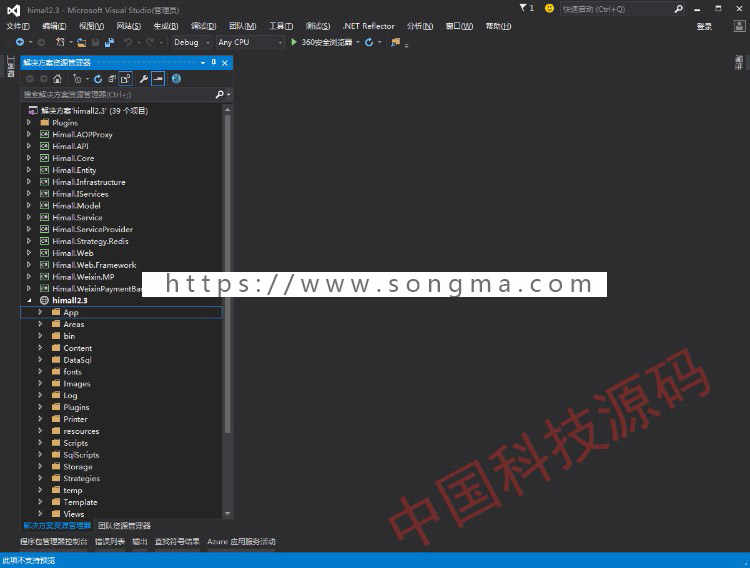Open the collapsed toolbox side tab

(11, 67)
